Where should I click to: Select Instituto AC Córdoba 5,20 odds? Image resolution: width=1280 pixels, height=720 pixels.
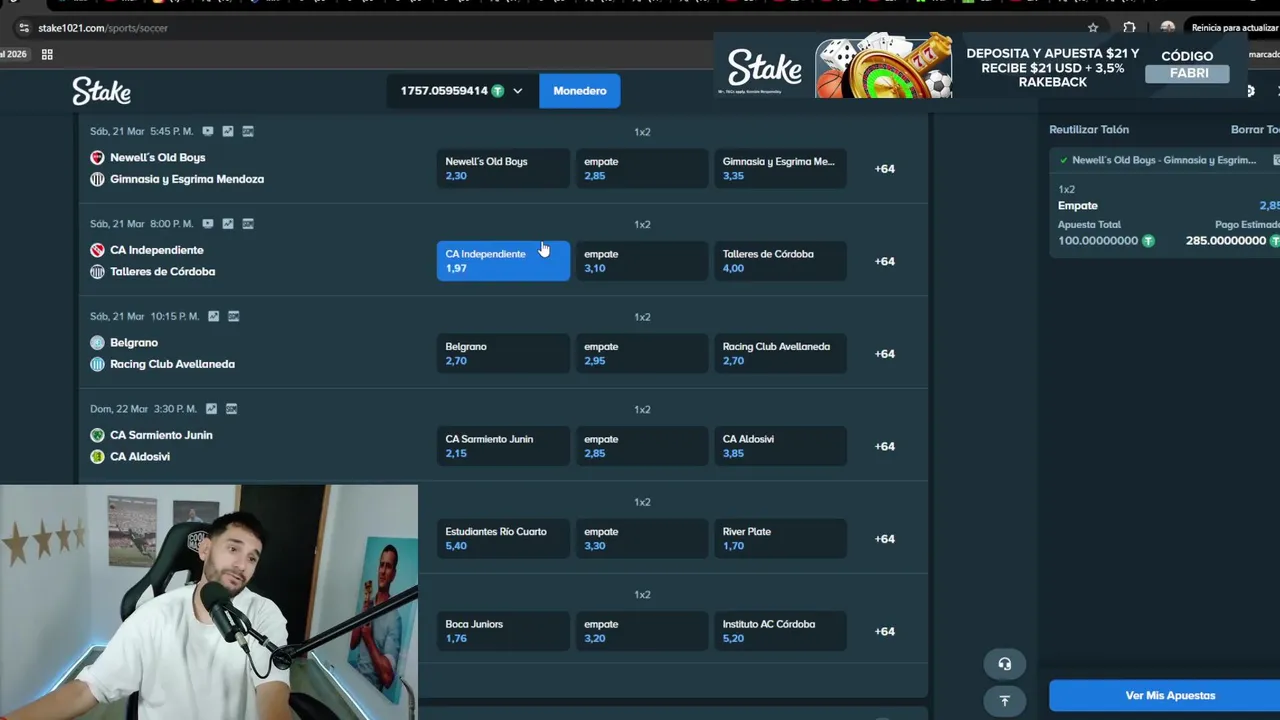point(780,631)
